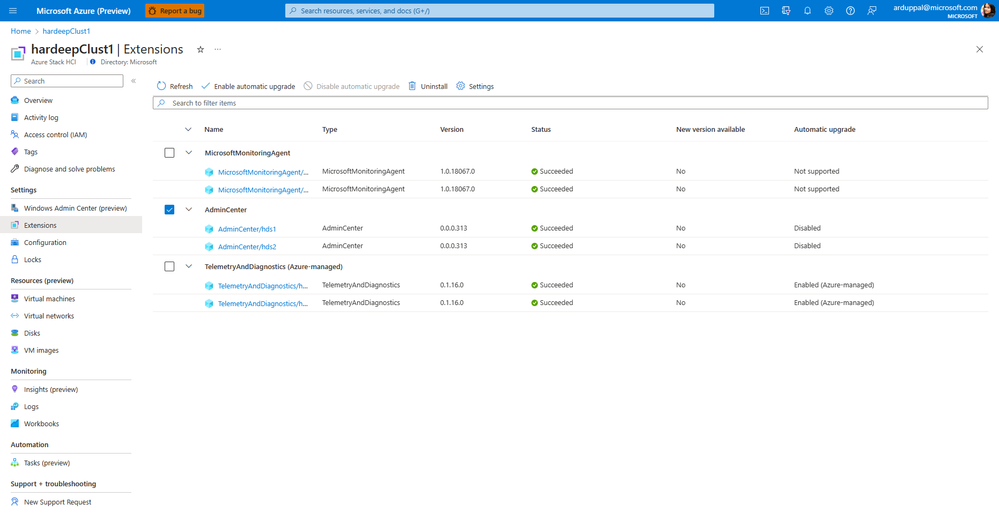
Task: Open Diagnose and solve problems
Action: coord(71,170)
